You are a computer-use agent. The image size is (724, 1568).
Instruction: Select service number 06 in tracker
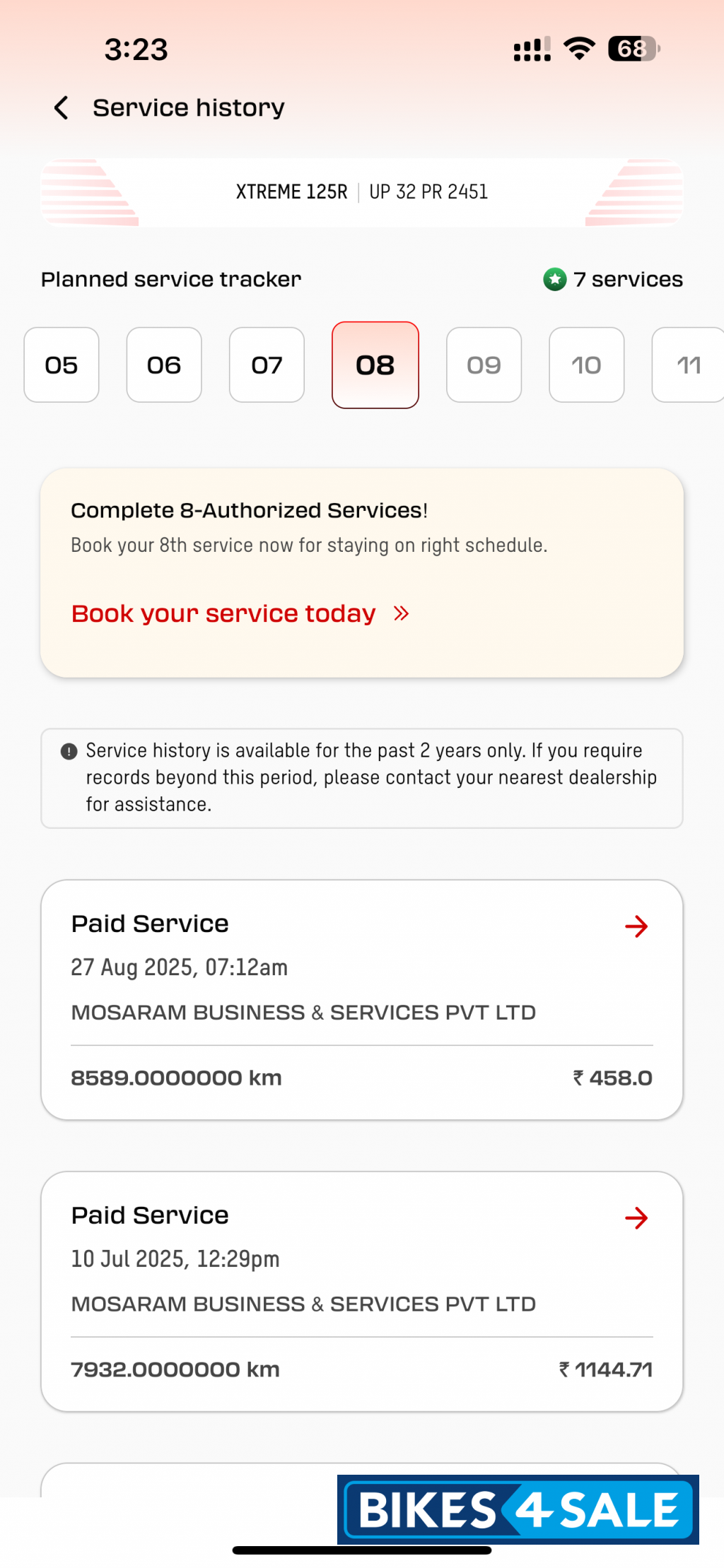[164, 365]
